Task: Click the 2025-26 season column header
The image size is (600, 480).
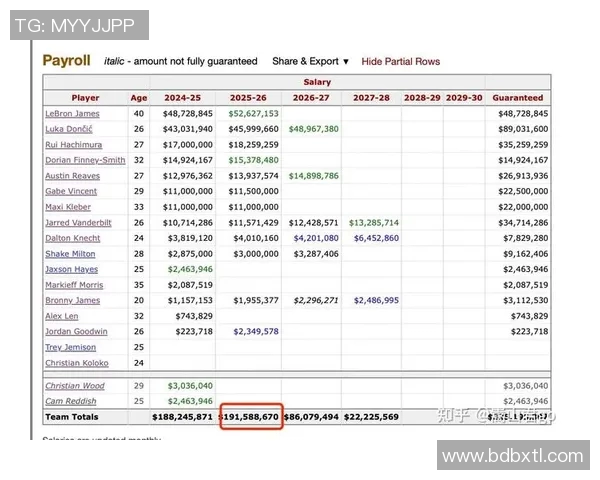Action: point(248,98)
